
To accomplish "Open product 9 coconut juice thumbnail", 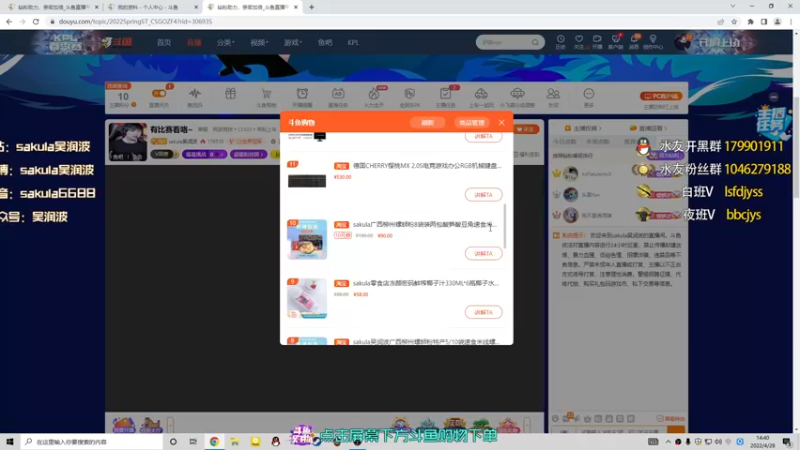I will pyautogui.click(x=307, y=298).
